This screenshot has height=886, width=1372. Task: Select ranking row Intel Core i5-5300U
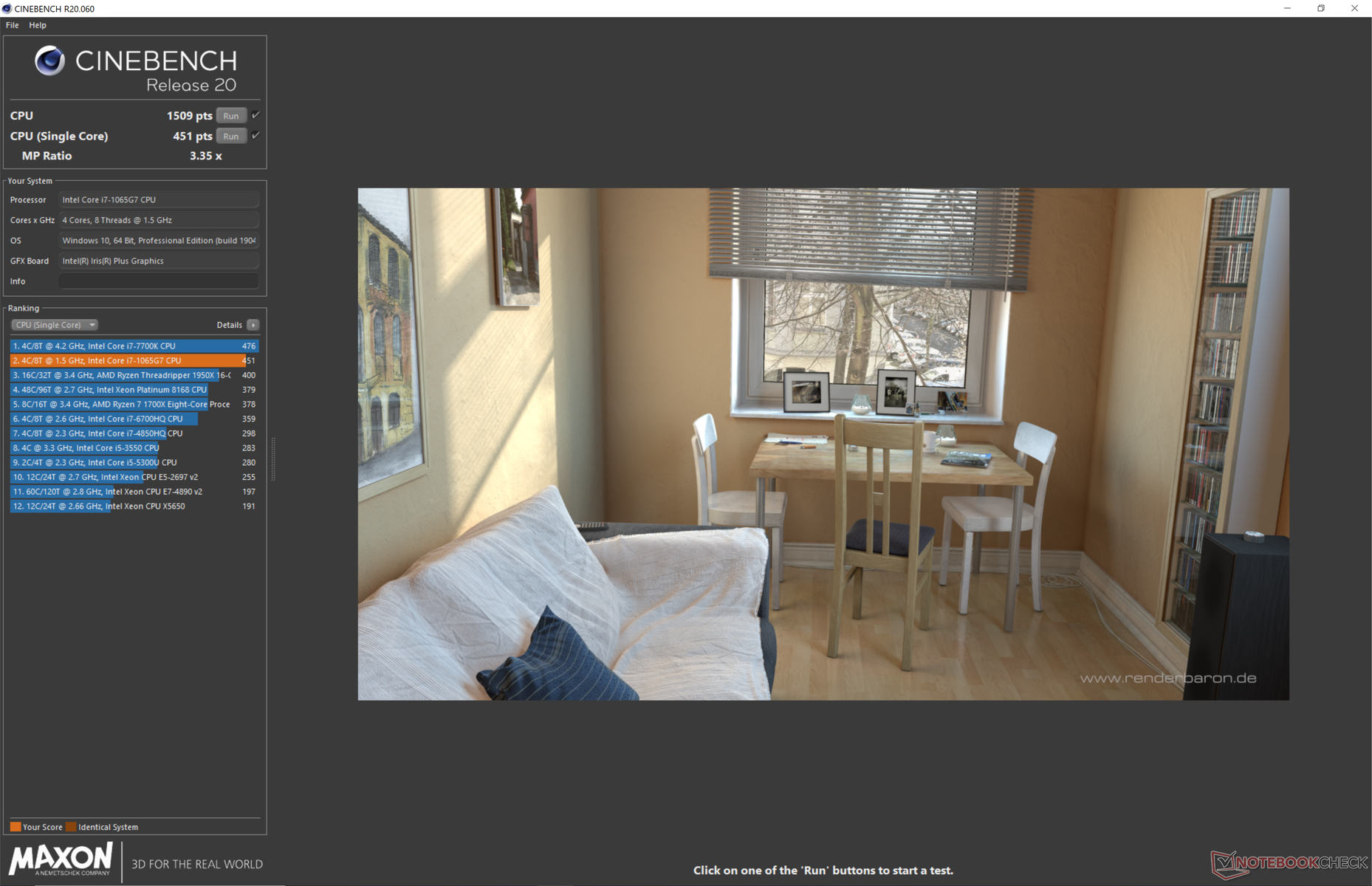tap(134, 462)
